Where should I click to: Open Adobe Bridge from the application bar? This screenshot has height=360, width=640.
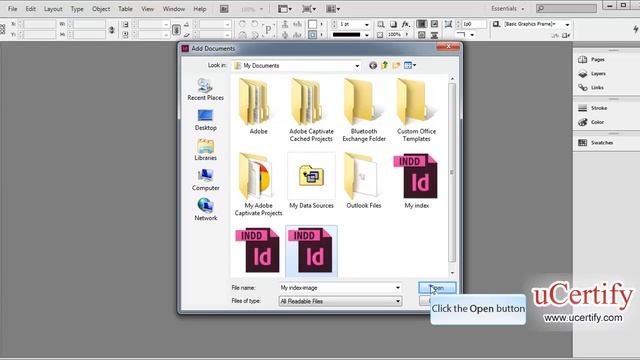(x=224, y=9)
